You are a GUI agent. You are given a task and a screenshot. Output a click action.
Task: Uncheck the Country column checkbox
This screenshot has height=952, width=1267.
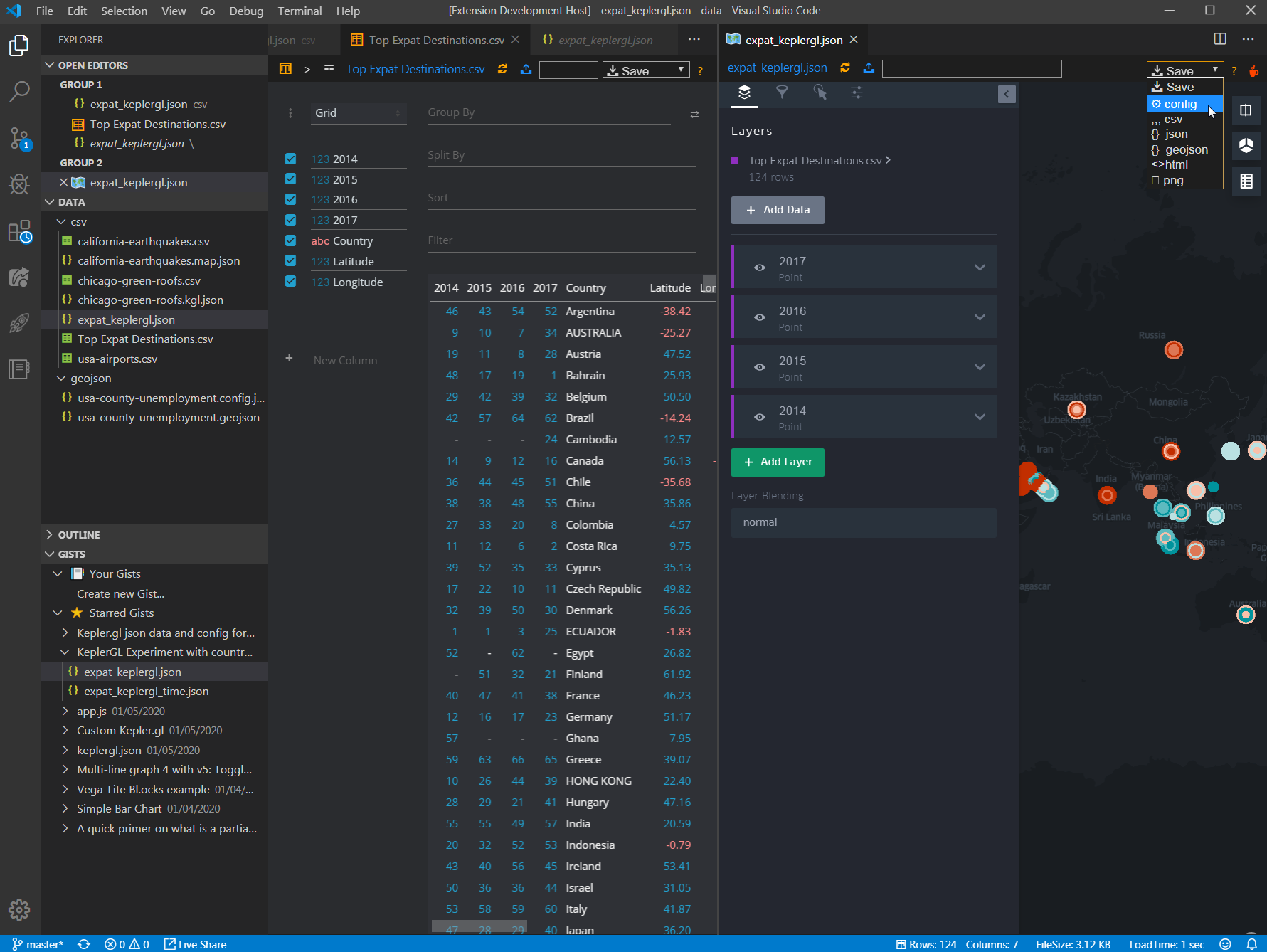[290, 240]
